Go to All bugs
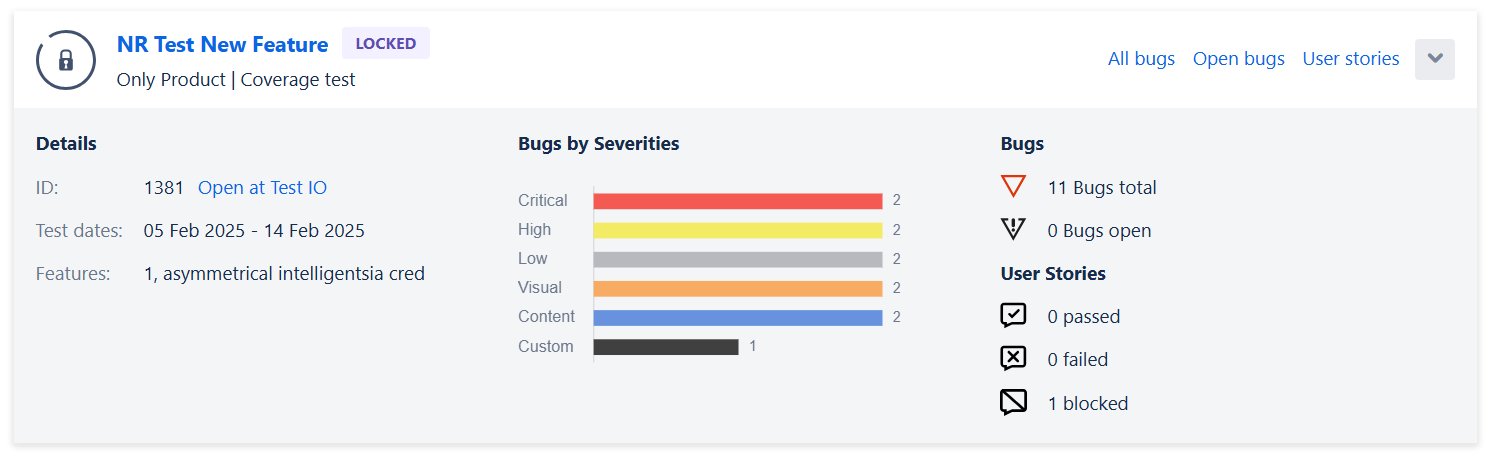The image size is (1495, 460). tap(1141, 59)
